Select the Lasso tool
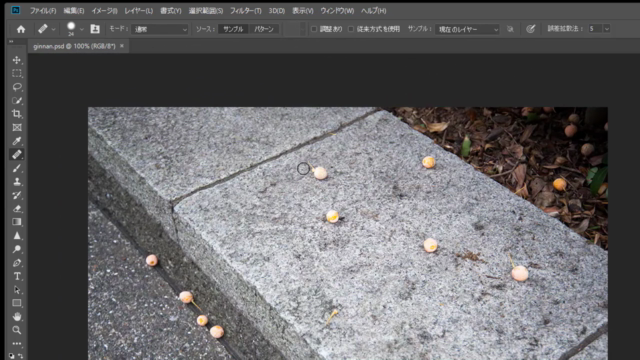The width and height of the screenshot is (640, 360). pyautogui.click(x=17, y=87)
